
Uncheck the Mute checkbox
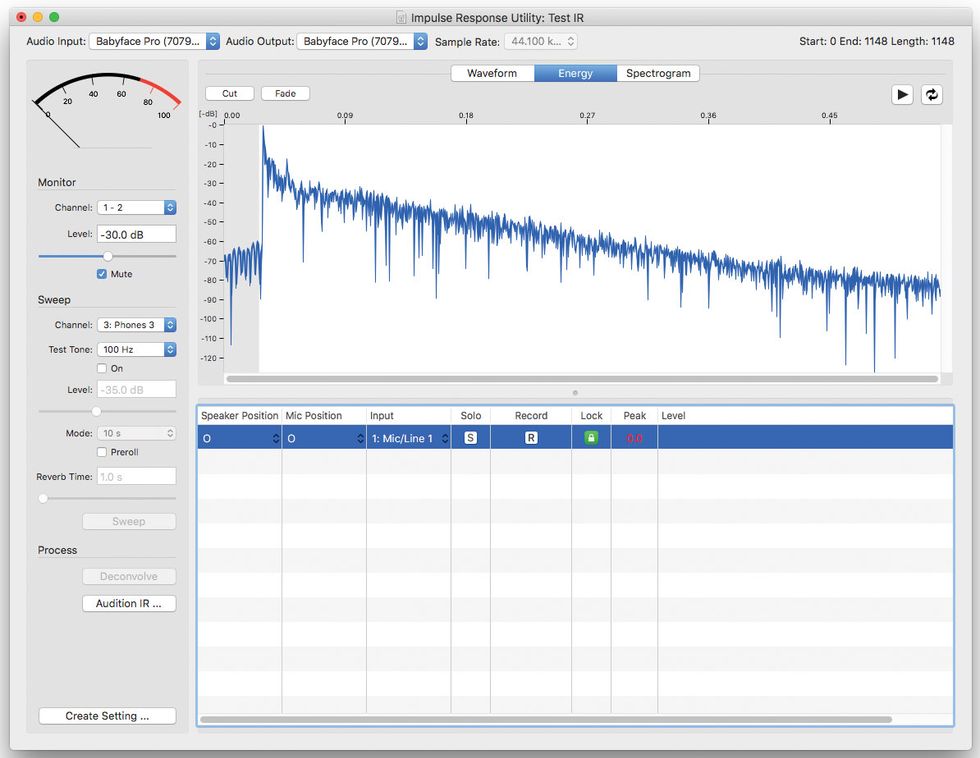pyautogui.click(x=102, y=274)
